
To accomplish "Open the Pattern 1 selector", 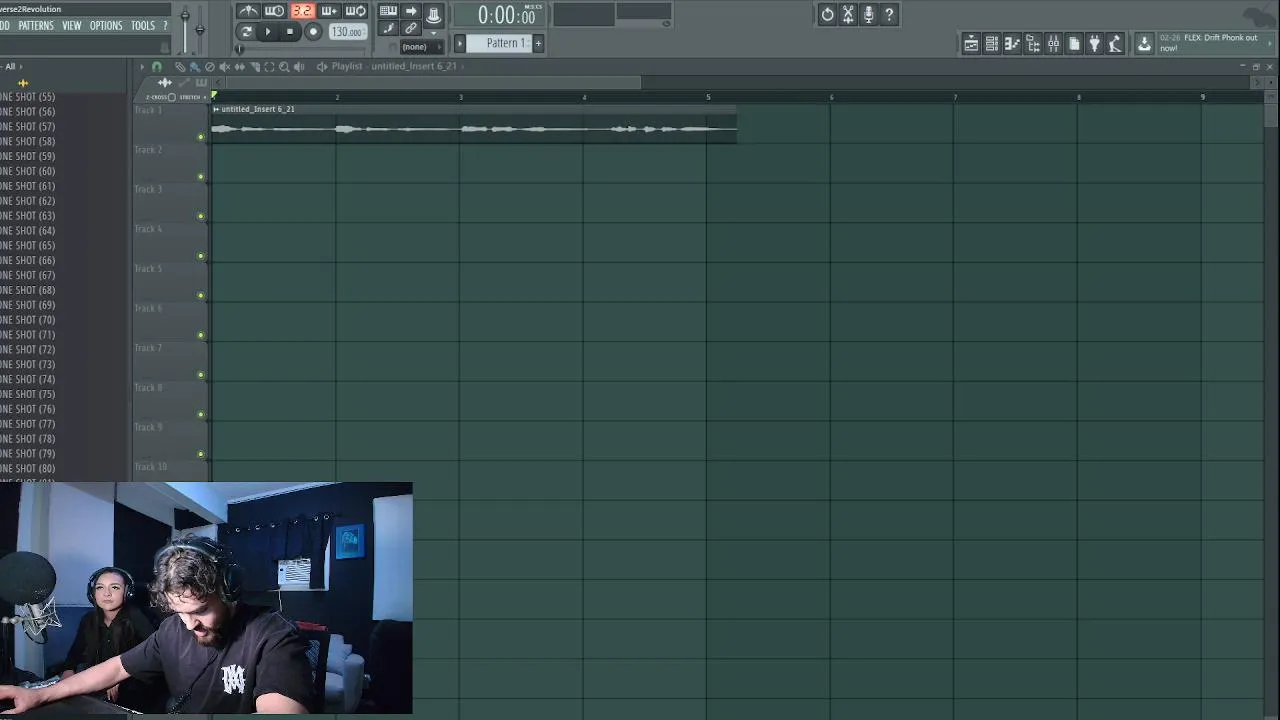I will [x=499, y=43].
